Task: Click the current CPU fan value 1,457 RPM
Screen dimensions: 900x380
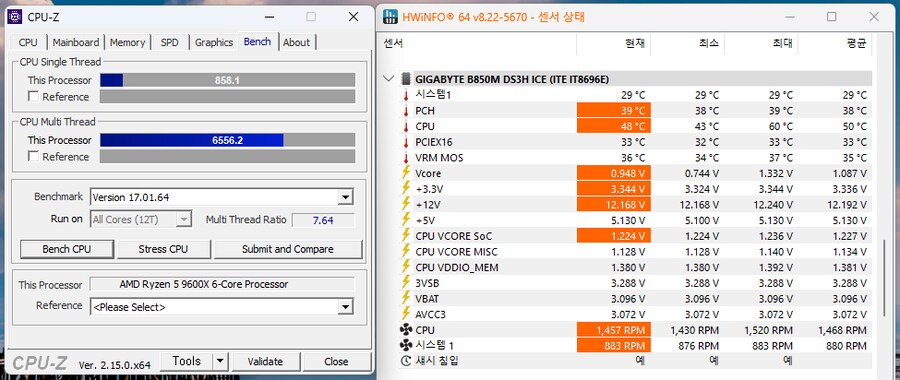Action: coord(614,330)
